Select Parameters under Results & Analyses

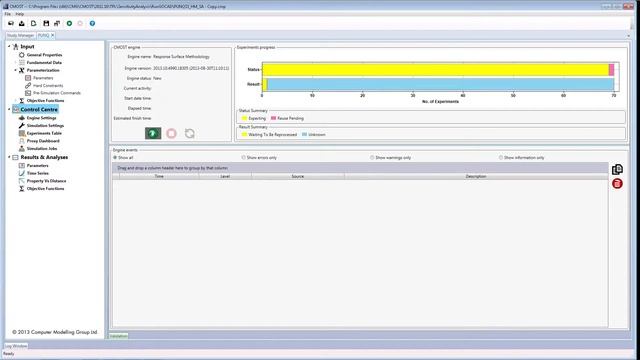[38, 166]
